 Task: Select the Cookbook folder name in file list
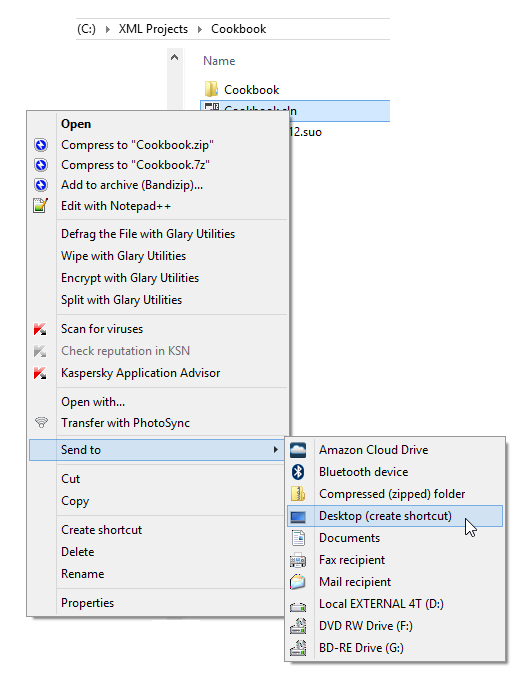click(251, 89)
